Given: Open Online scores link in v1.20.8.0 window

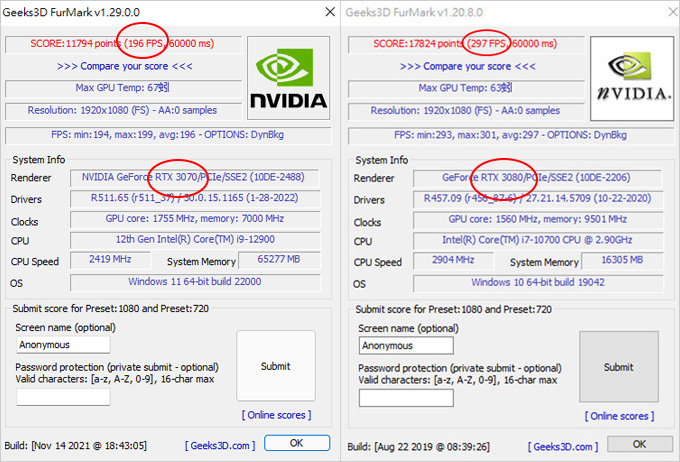Looking at the screenshot, I should click(619, 416).
